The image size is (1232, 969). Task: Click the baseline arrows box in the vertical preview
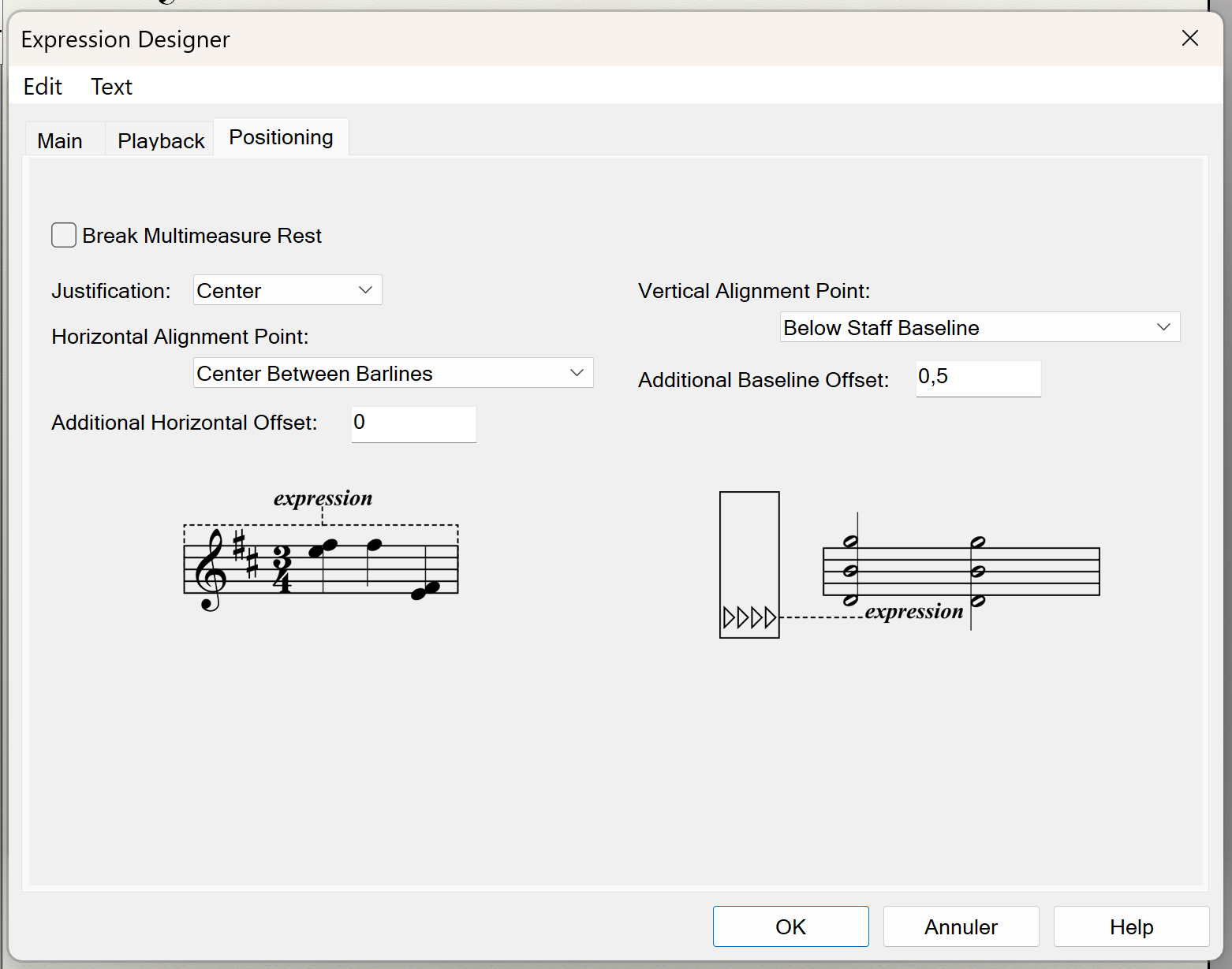click(749, 565)
